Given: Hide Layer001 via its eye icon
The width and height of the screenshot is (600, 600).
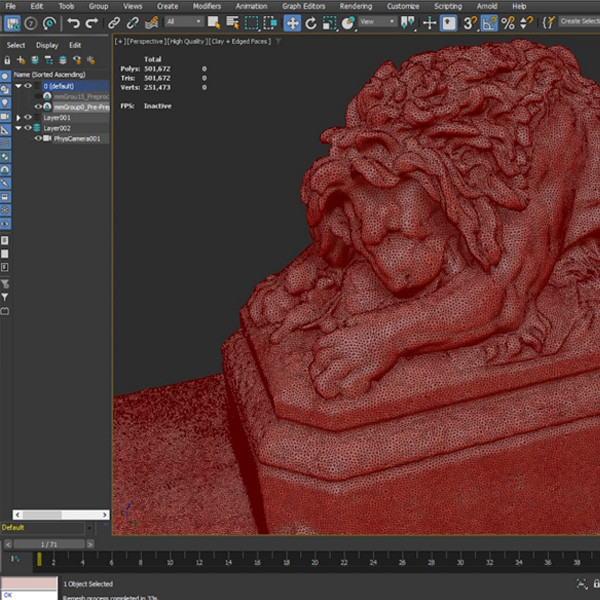Looking at the screenshot, I should (x=28, y=117).
